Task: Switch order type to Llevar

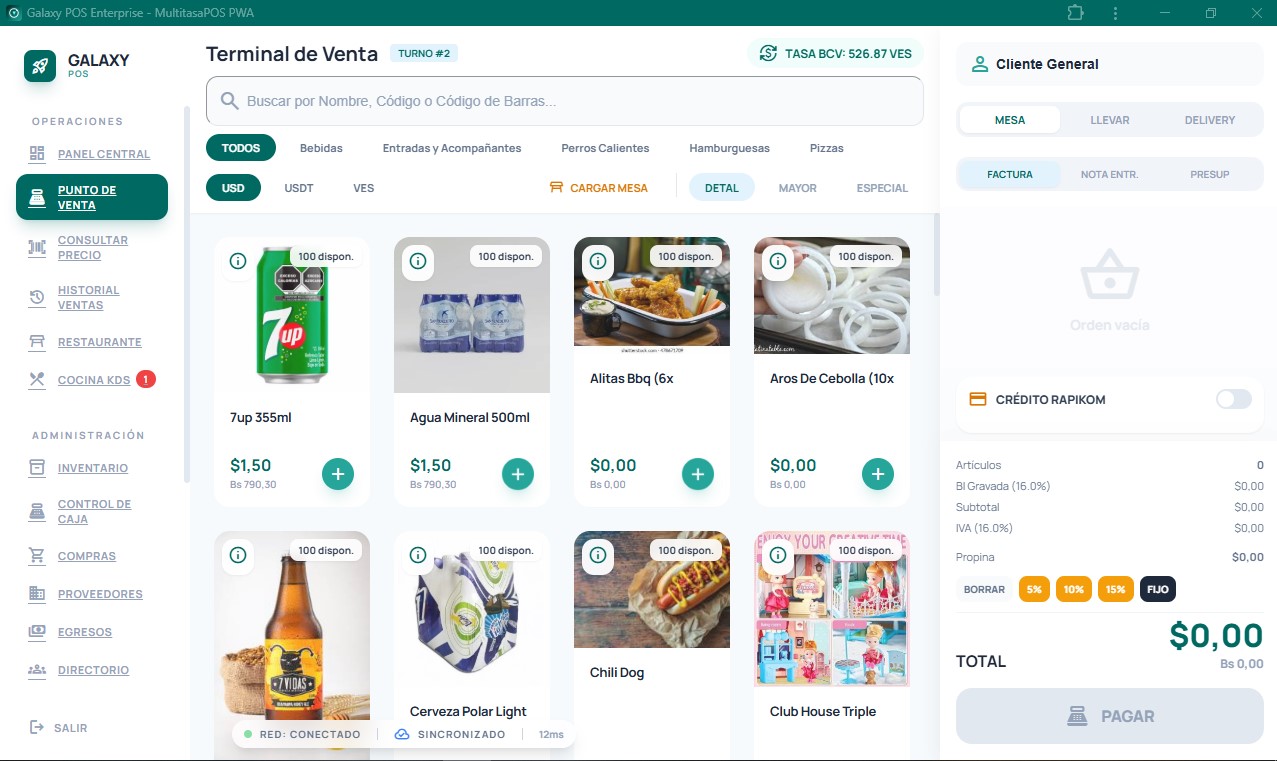Action: point(1110,120)
